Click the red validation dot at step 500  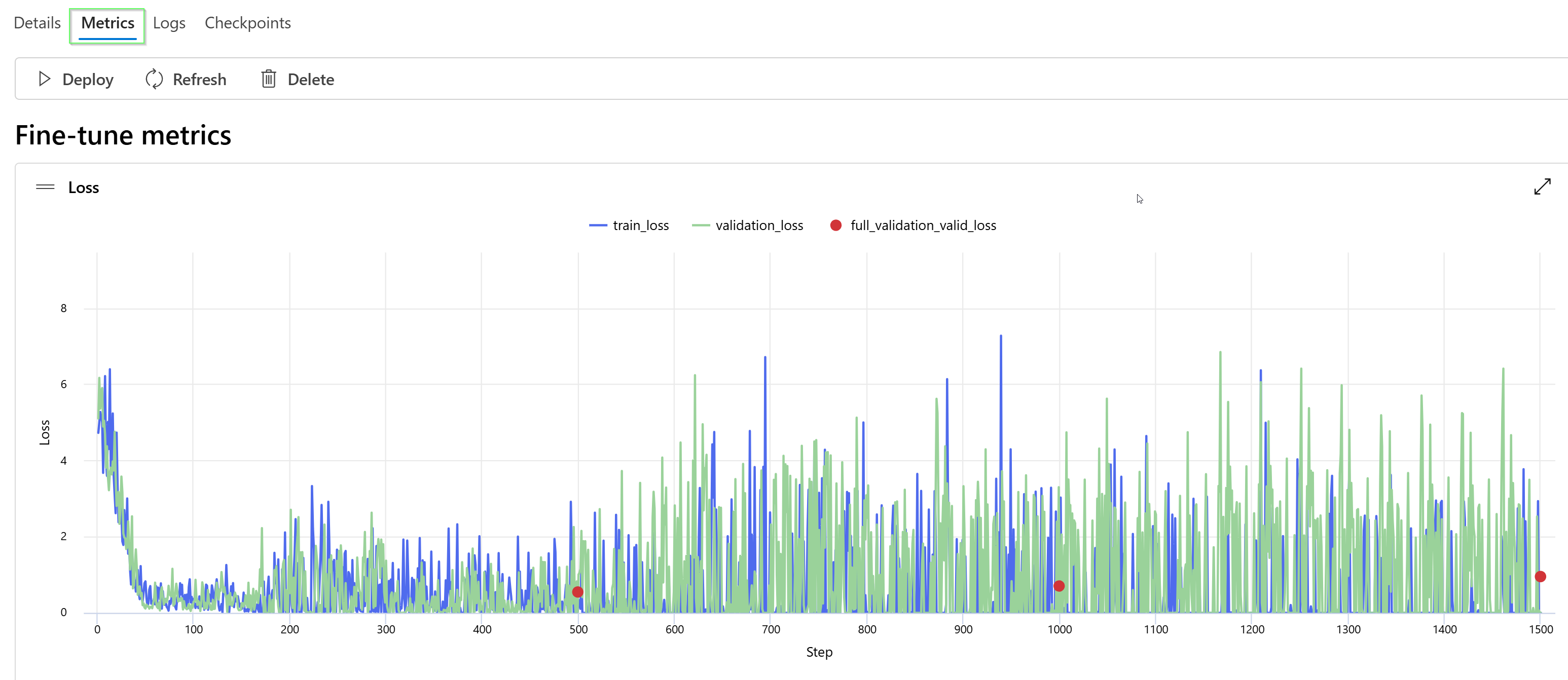pyautogui.click(x=577, y=592)
